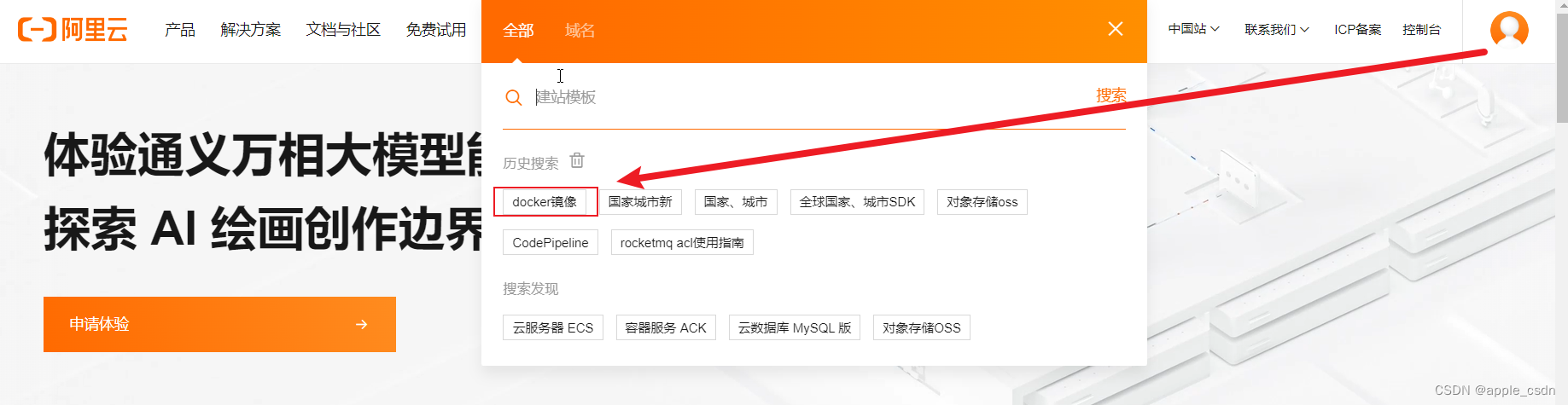Click the Aliyun logo
Image resolution: width=1568 pixels, height=405 pixels.
click(73, 30)
